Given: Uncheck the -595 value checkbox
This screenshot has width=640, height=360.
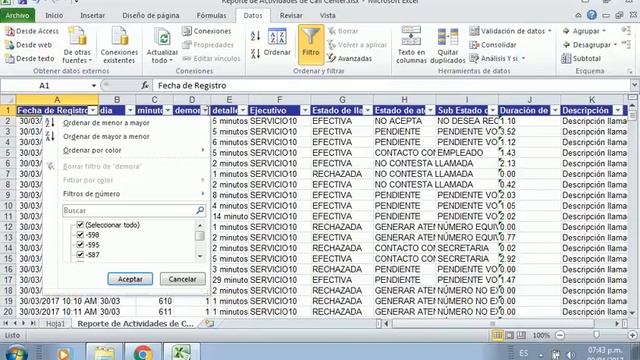Looking at the screenshot, I should (x=80, y=245).
